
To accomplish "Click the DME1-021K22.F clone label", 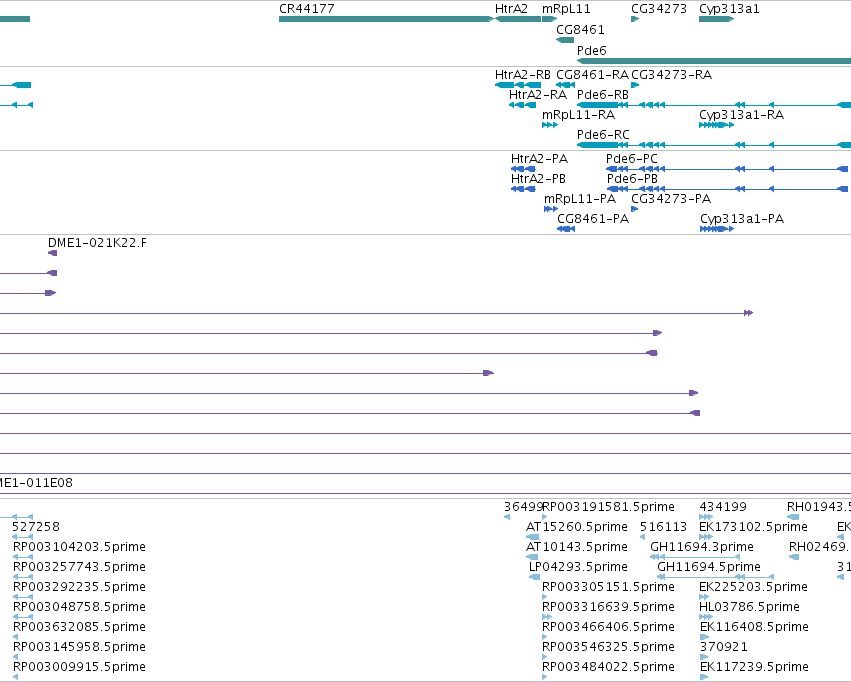I will pyautogui.click(x=97, y=243).
